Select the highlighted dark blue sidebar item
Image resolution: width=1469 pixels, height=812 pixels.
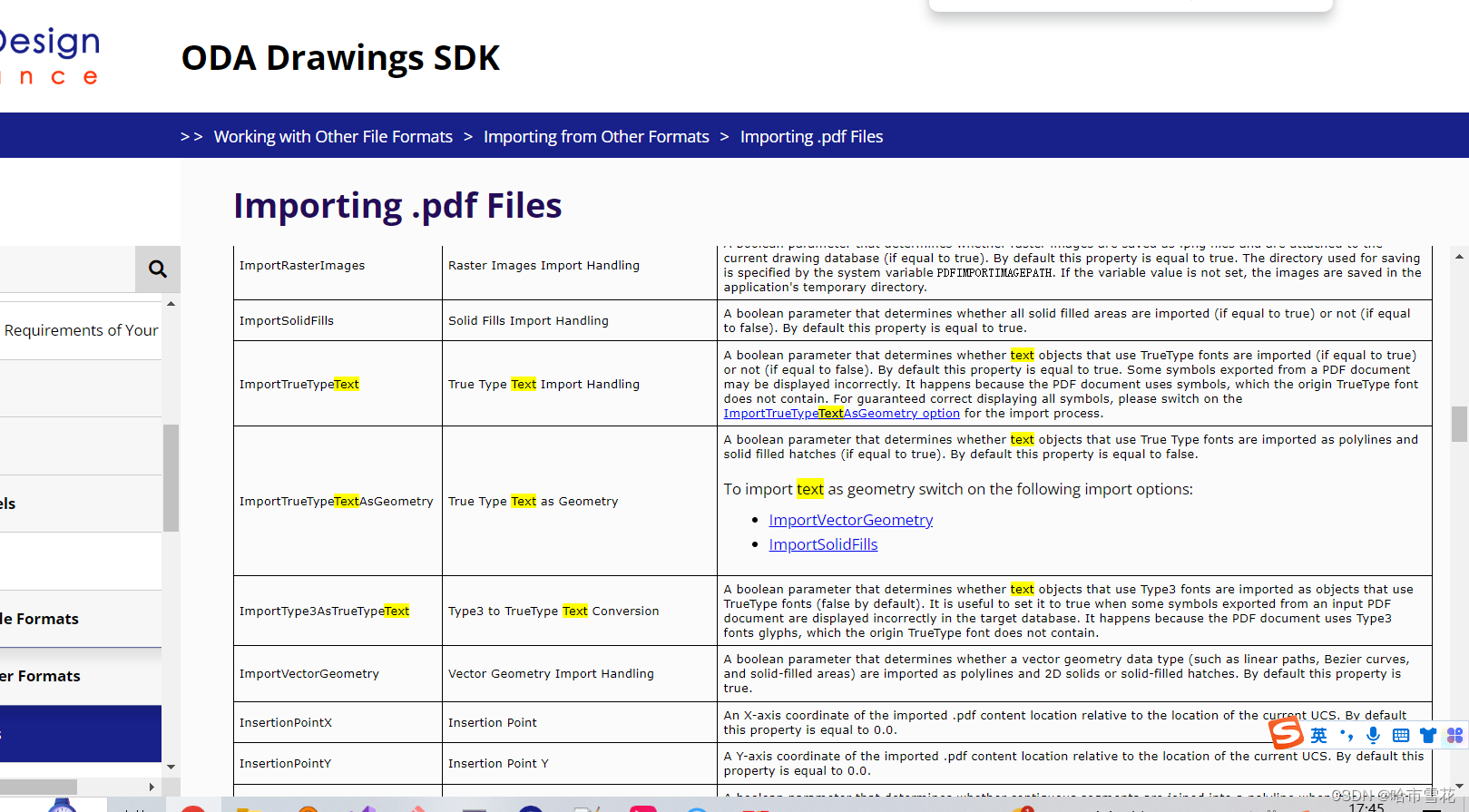(81, 733)
